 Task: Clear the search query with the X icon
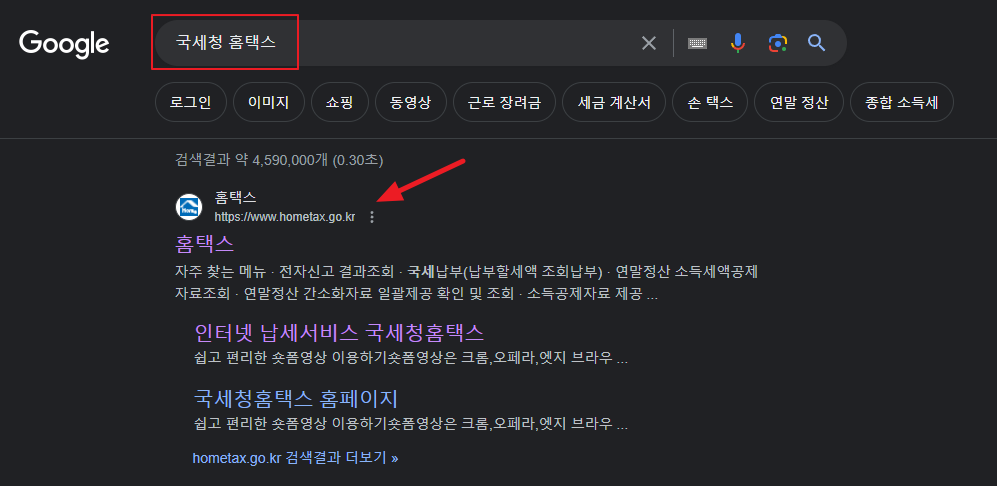coord(649,43)
